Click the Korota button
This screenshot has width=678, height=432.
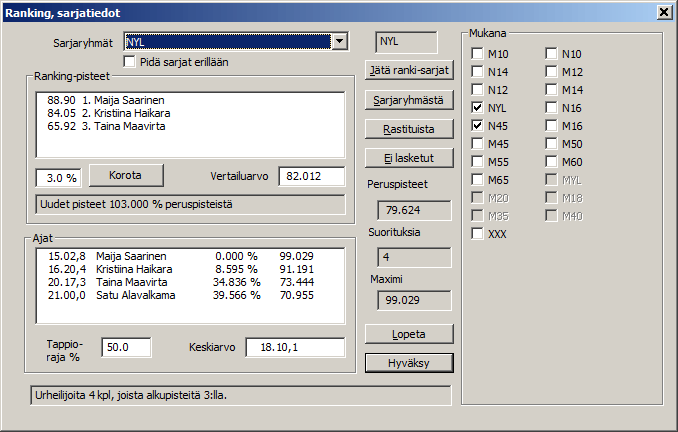pos(126,174)
